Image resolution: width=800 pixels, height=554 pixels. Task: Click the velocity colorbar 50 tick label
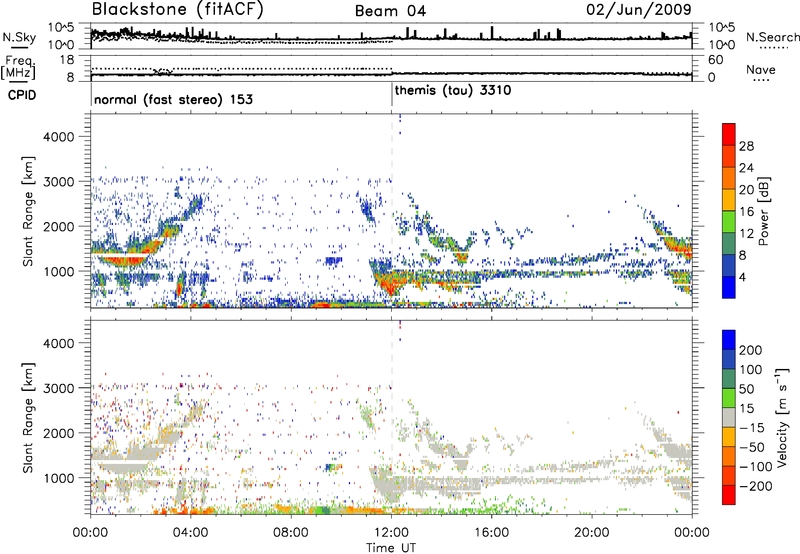click(746, 389)
